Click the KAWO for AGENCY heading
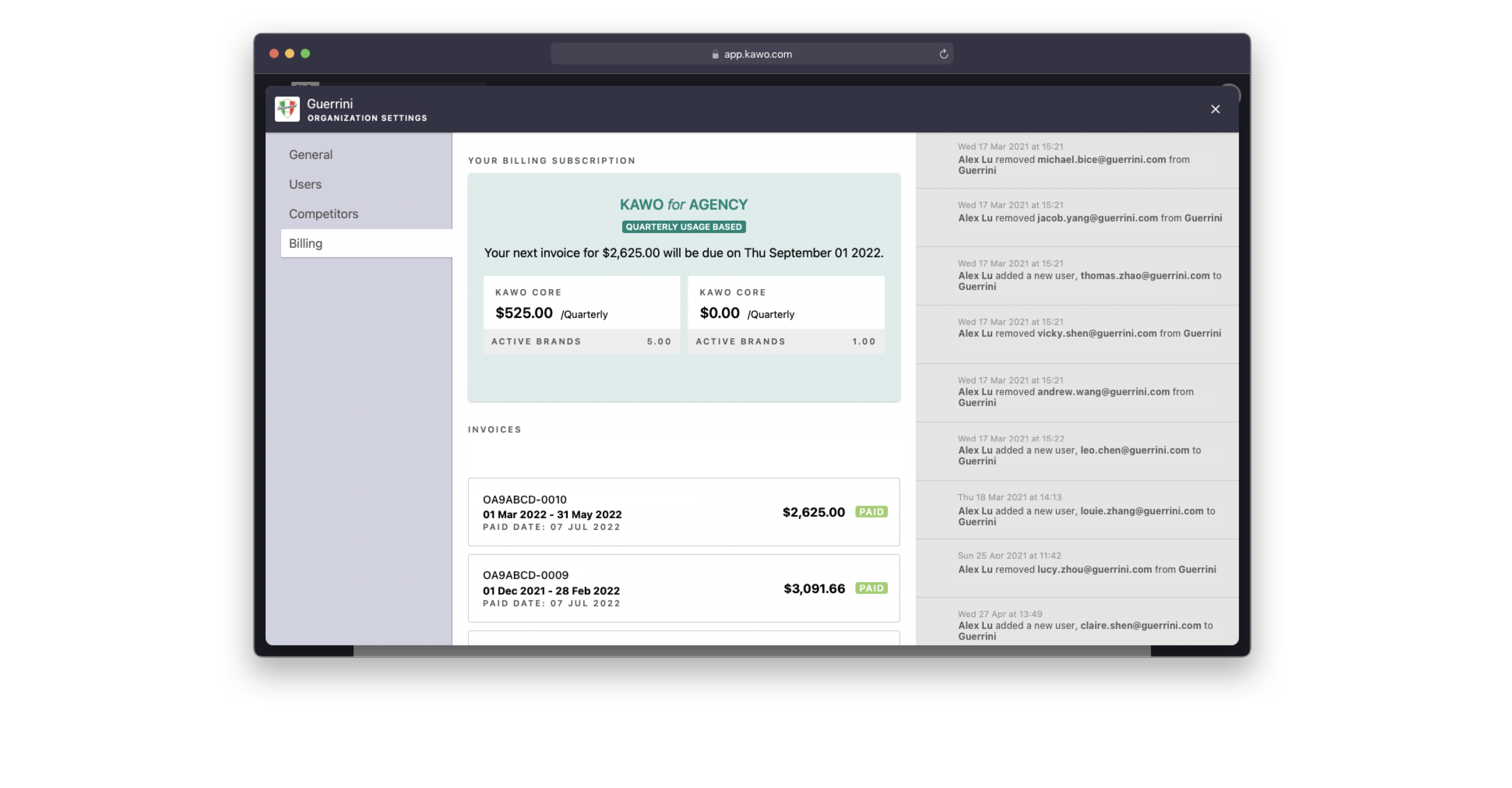The image size is (1512, 788). coord(683,204)
